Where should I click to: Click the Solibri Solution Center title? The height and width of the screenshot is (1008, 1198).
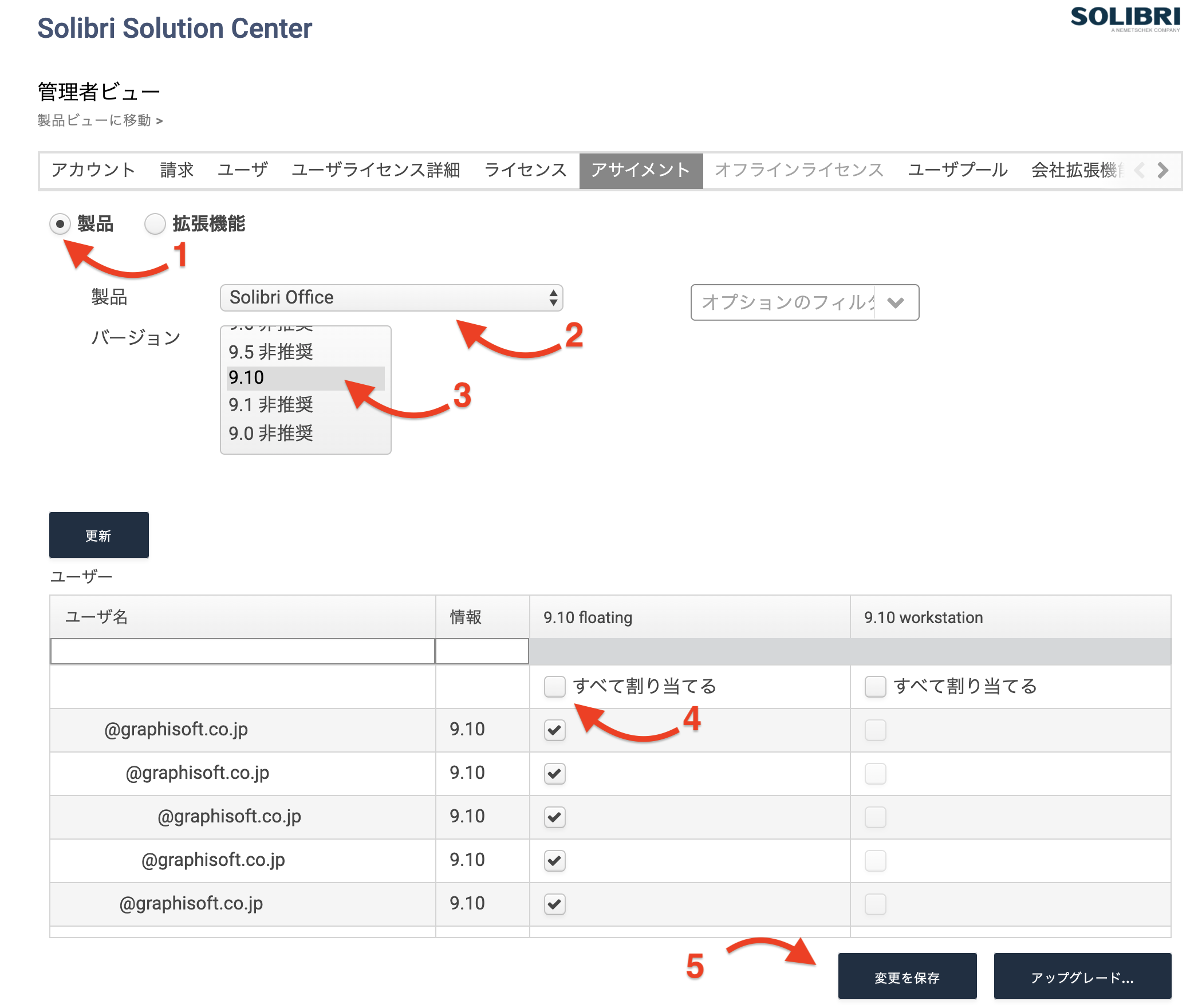[175, 28]
